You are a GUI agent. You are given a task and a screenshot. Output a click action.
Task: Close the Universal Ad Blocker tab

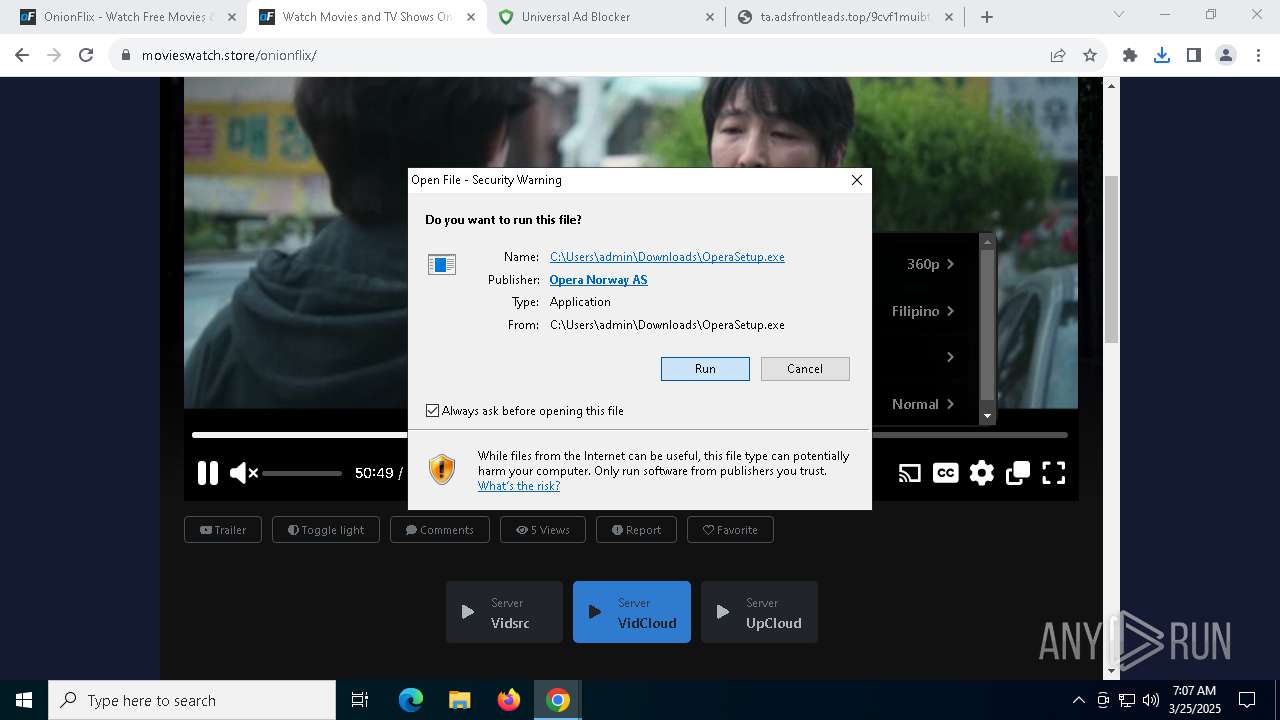(710, 17)
